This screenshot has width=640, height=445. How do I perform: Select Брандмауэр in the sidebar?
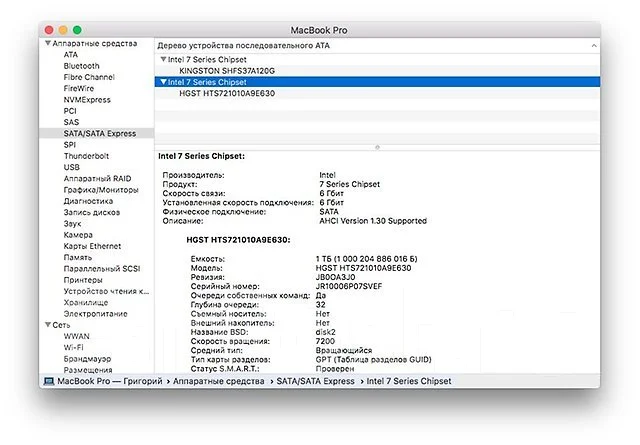87,359
